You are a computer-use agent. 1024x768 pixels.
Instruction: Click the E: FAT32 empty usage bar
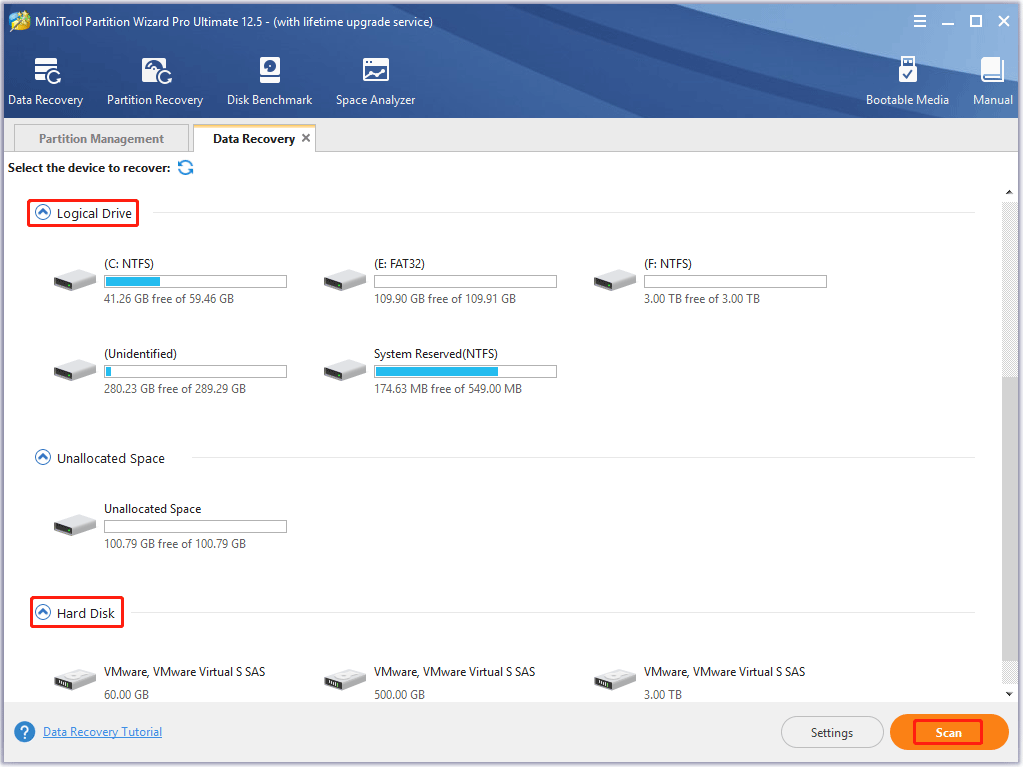[x=465, y=281]
